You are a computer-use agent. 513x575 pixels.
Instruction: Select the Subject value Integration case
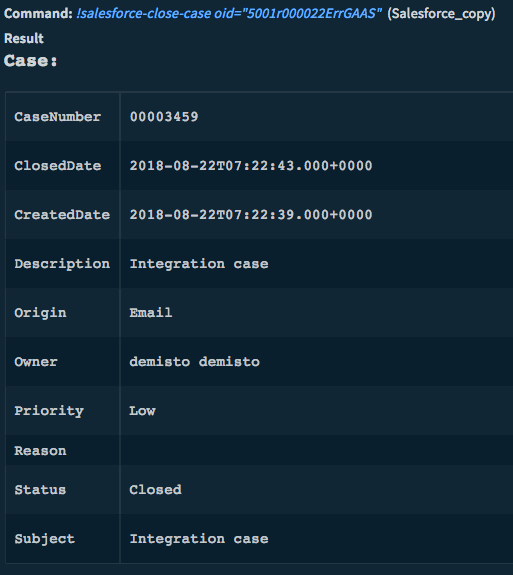pos(199,539)
